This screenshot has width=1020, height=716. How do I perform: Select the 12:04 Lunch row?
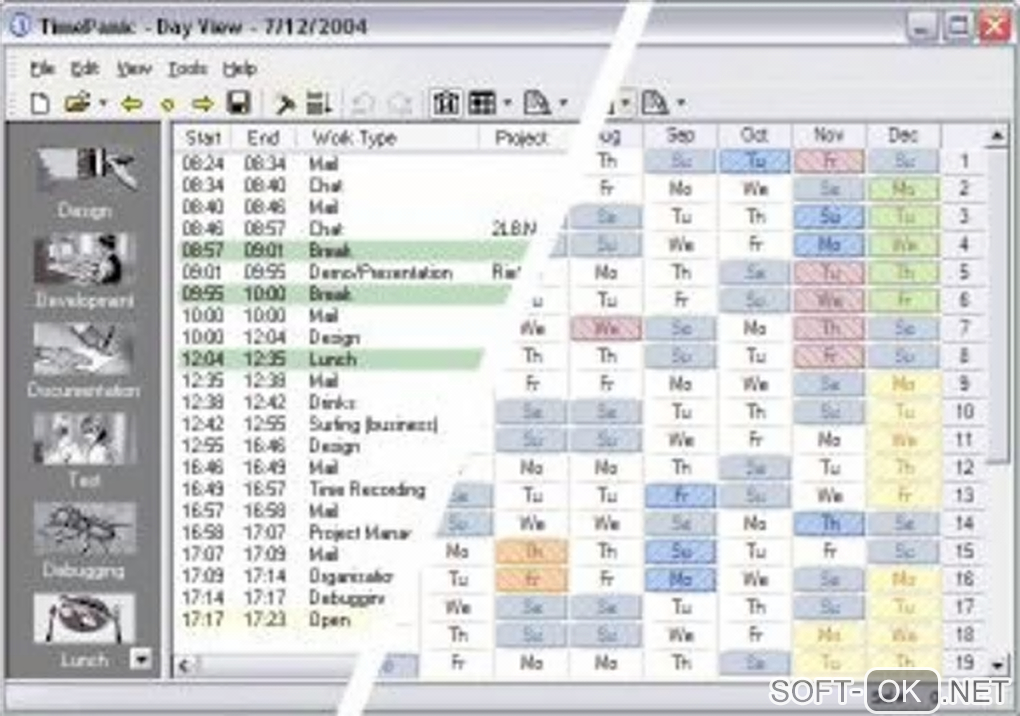click(332, 359)
